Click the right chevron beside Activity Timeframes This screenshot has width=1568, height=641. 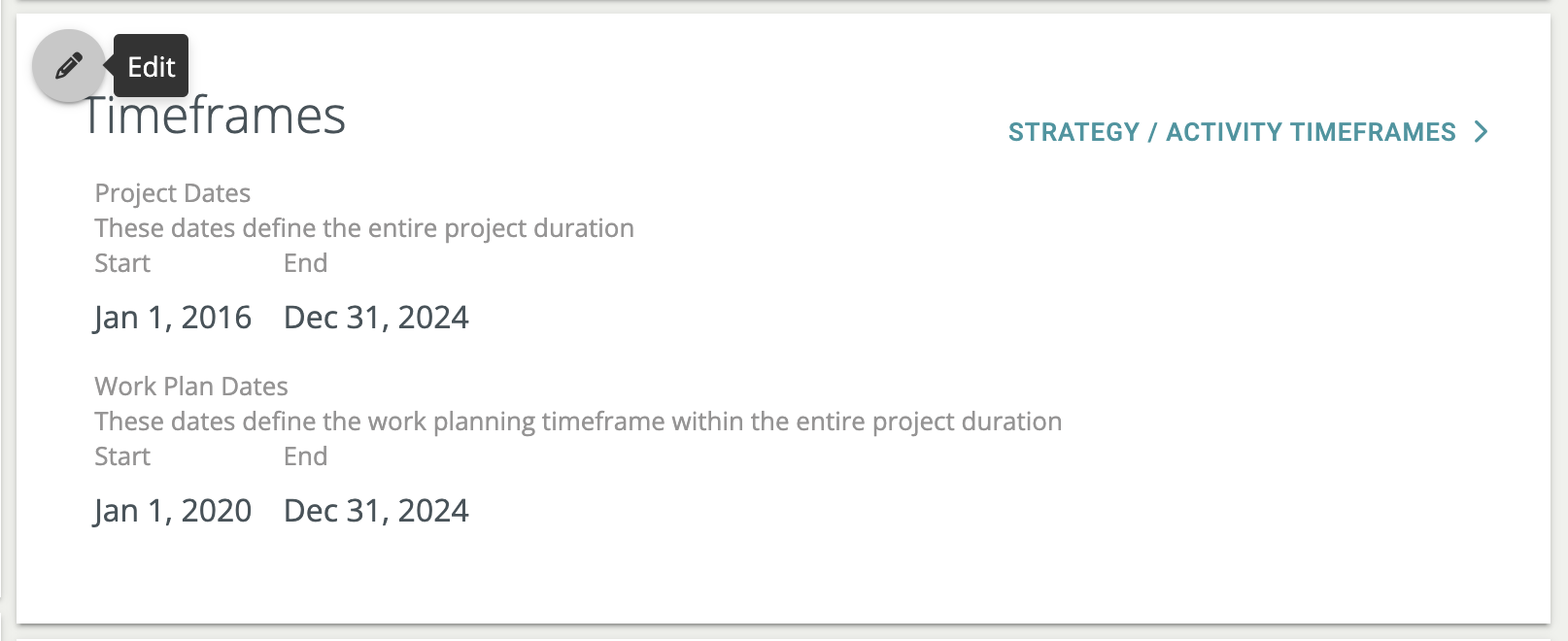pyautogui.click(x=1481, y=132)
